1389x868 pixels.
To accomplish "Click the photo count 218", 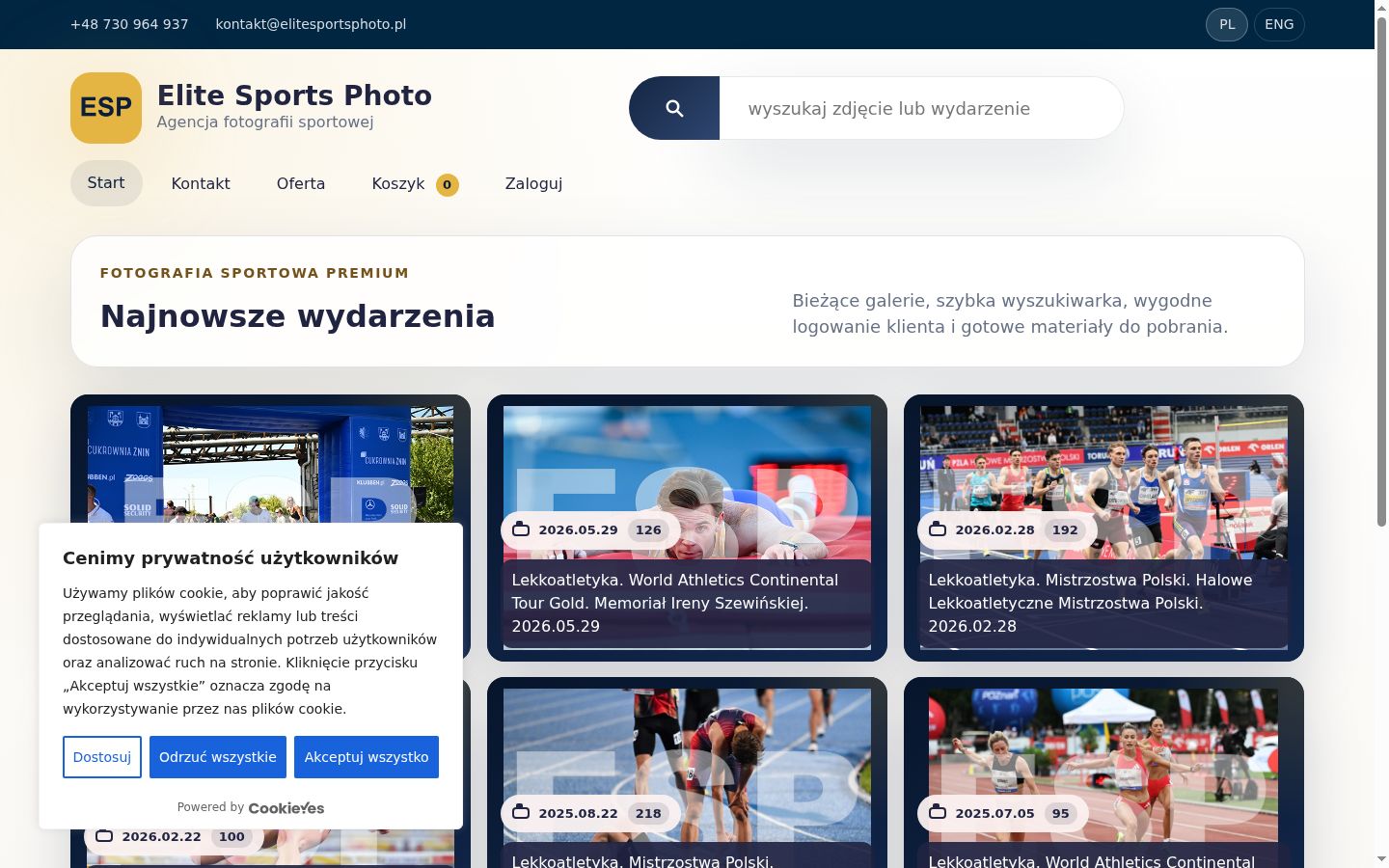I will (x=648, y=813).
